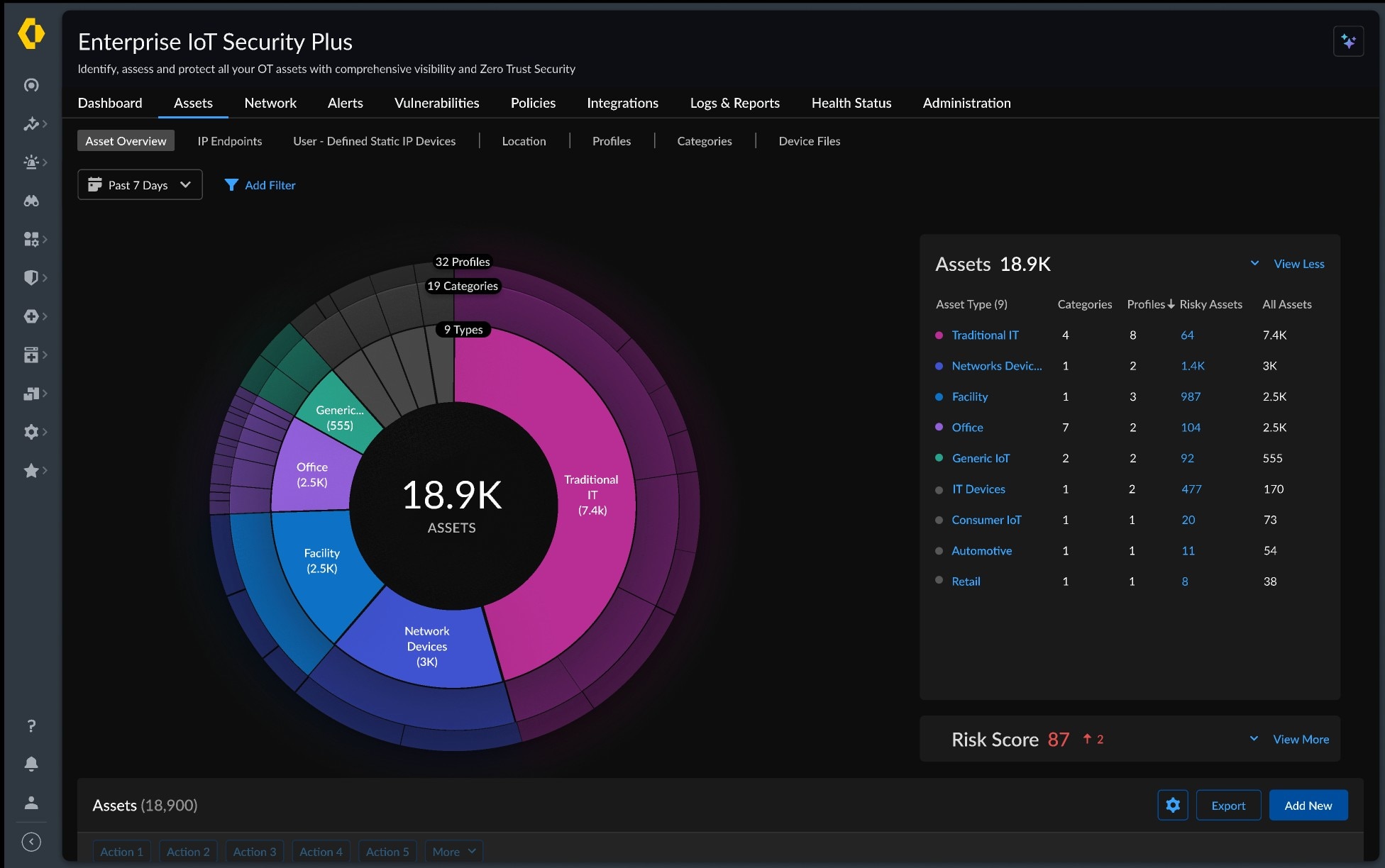1385x868 pixels.
Task: Collapse Assets panel with View Less
Action: click(x=1298, y=264)
